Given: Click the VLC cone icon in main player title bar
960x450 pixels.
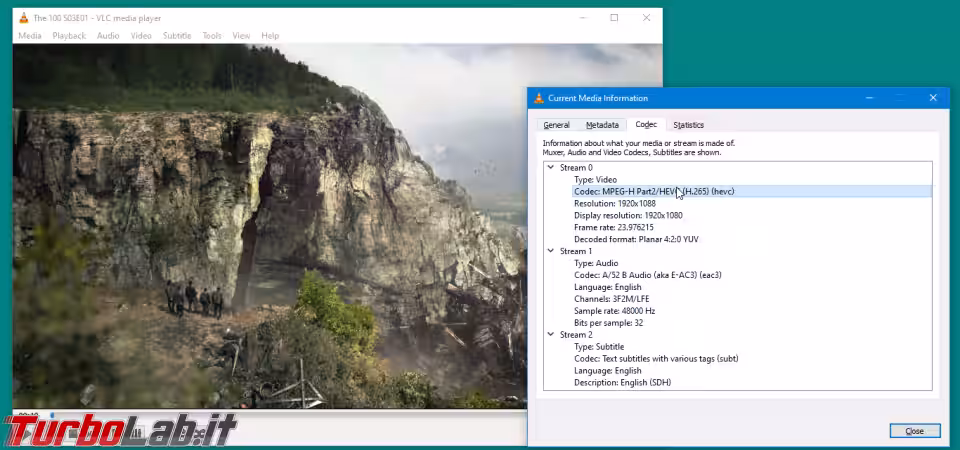Looking at the screenshot, I should [24, 18].
